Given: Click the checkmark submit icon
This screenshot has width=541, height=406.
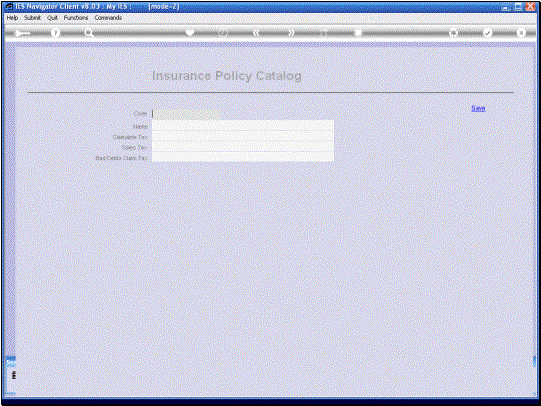Looking at the screenshot, I should pyautogui.click(x=487, y=33).
